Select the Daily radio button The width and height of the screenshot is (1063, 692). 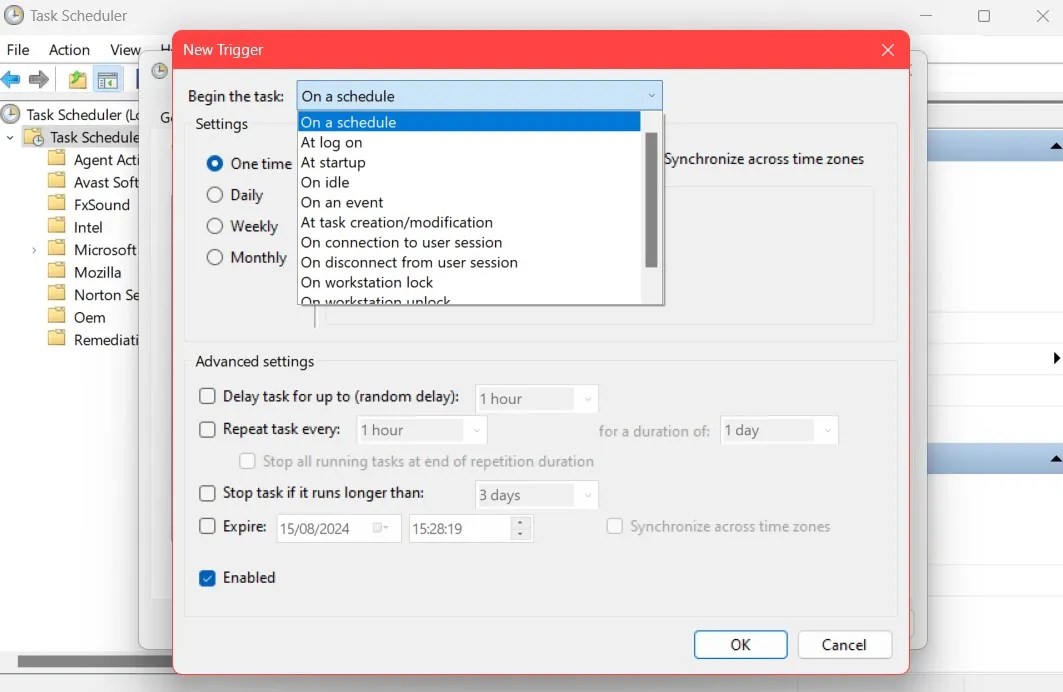tap(214, 195)
